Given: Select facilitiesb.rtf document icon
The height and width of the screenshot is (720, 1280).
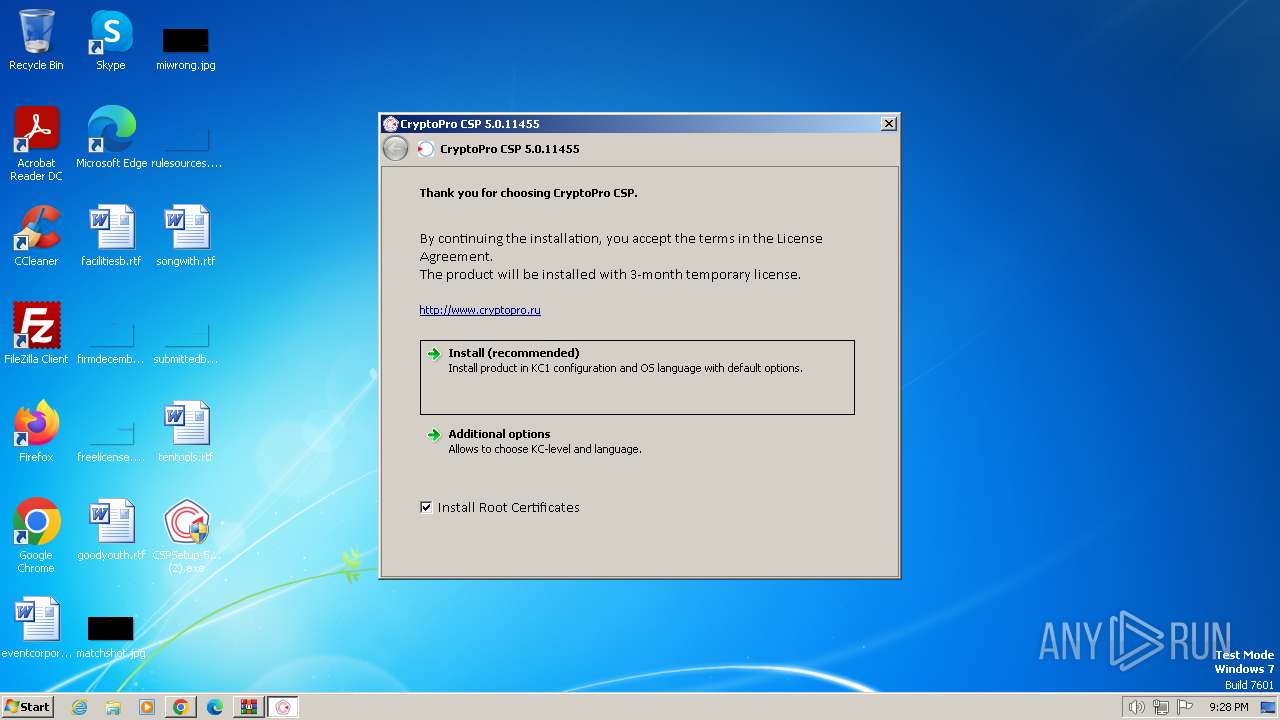Looking at the screenshot, I should 111,236.
